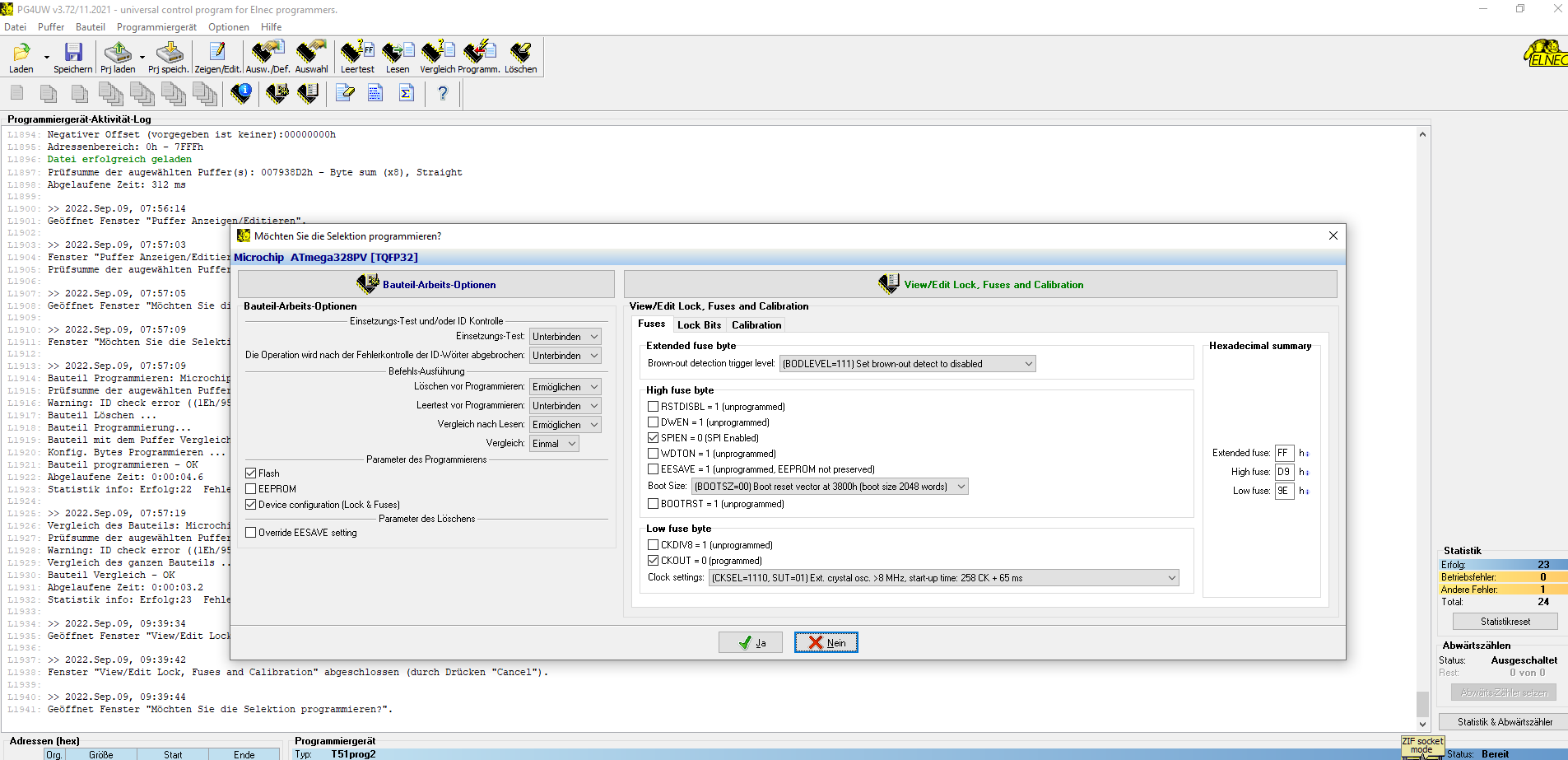Uncheck the Flash checkbox
This screenshot has height=760, width=1568.
point(251,473)
